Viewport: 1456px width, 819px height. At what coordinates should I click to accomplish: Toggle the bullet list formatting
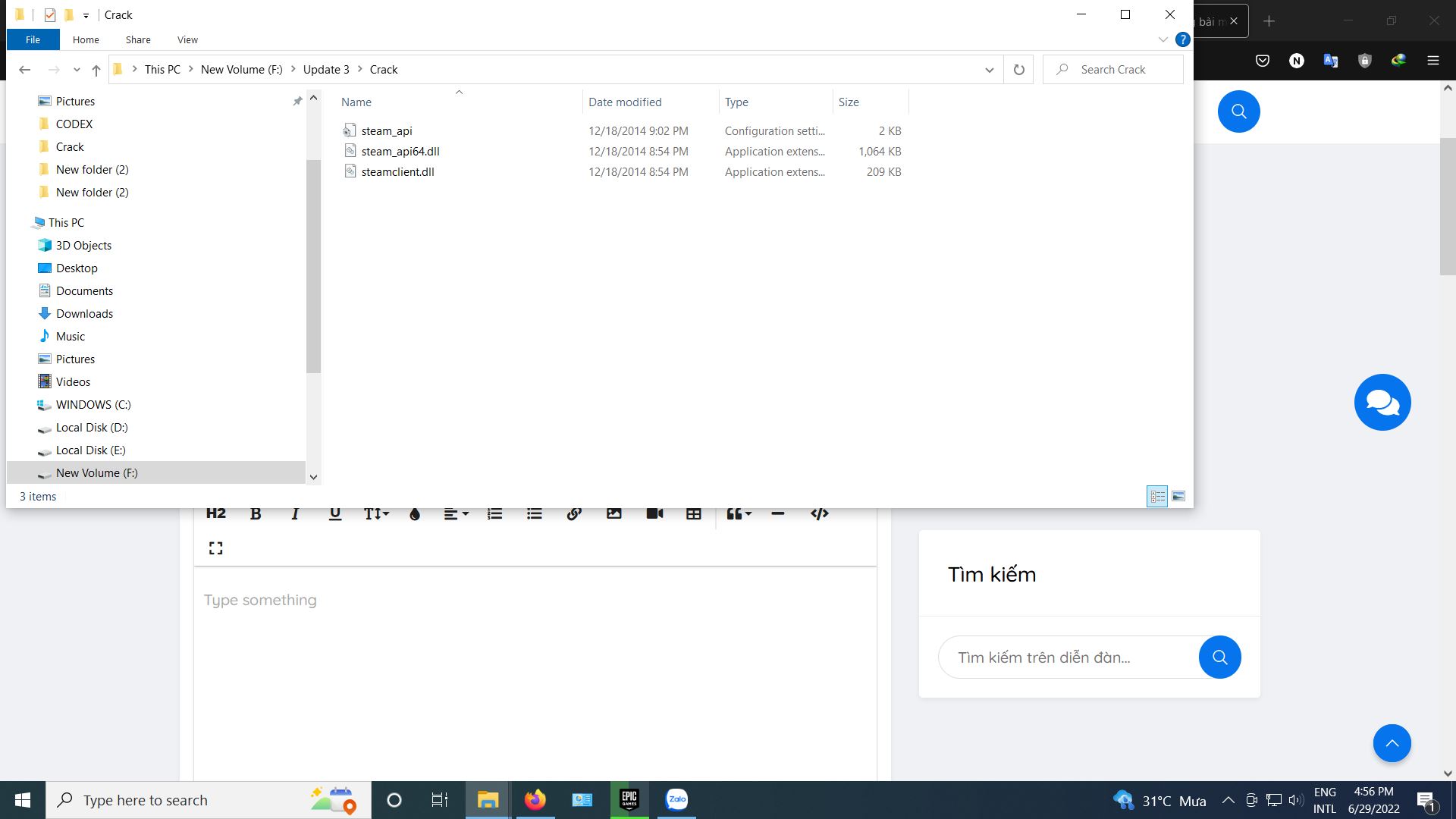[x=535, y=513]
